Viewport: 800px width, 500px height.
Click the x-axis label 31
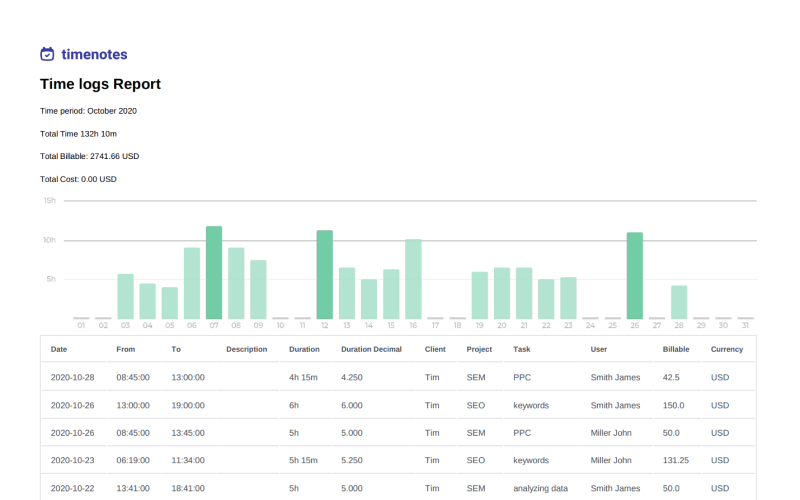(745, 326)
